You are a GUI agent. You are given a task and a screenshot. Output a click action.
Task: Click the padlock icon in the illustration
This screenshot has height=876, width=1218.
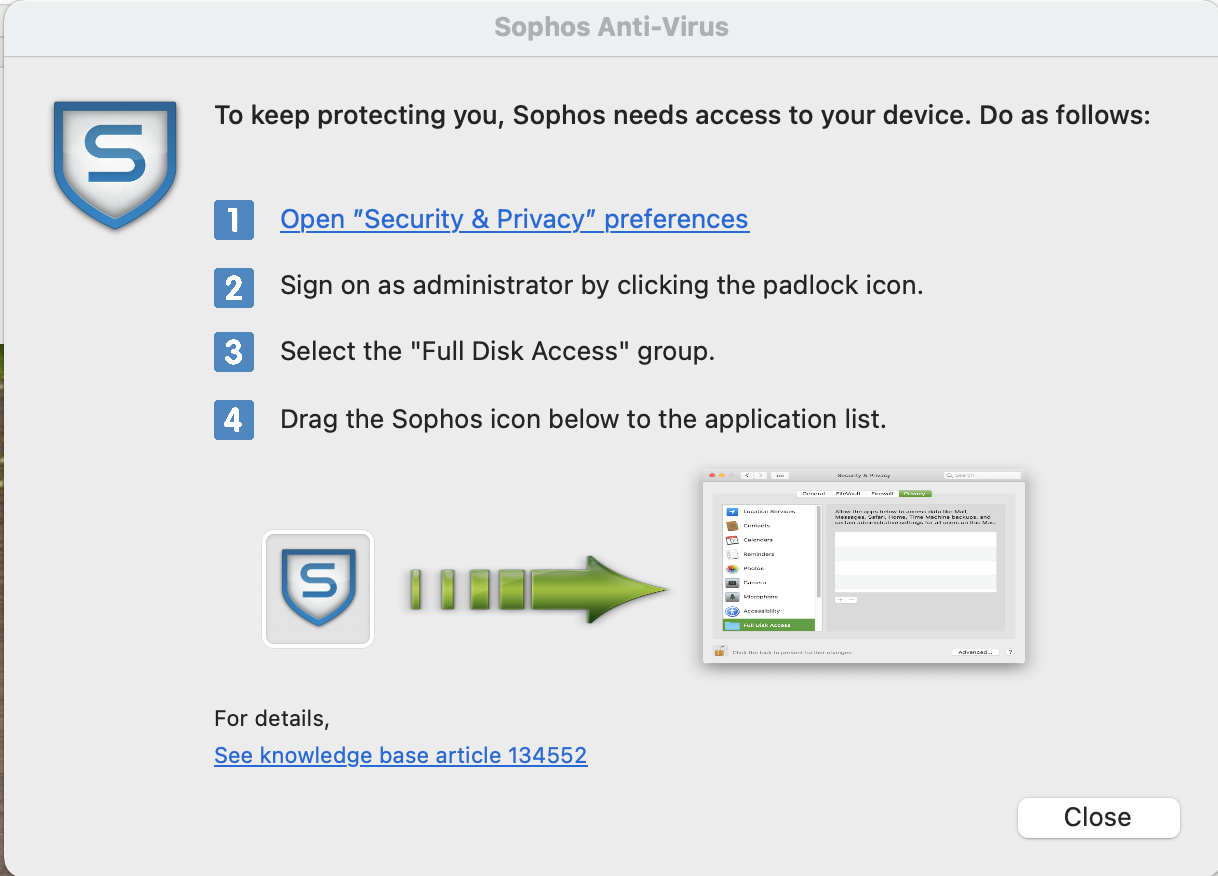click(719, 651)
